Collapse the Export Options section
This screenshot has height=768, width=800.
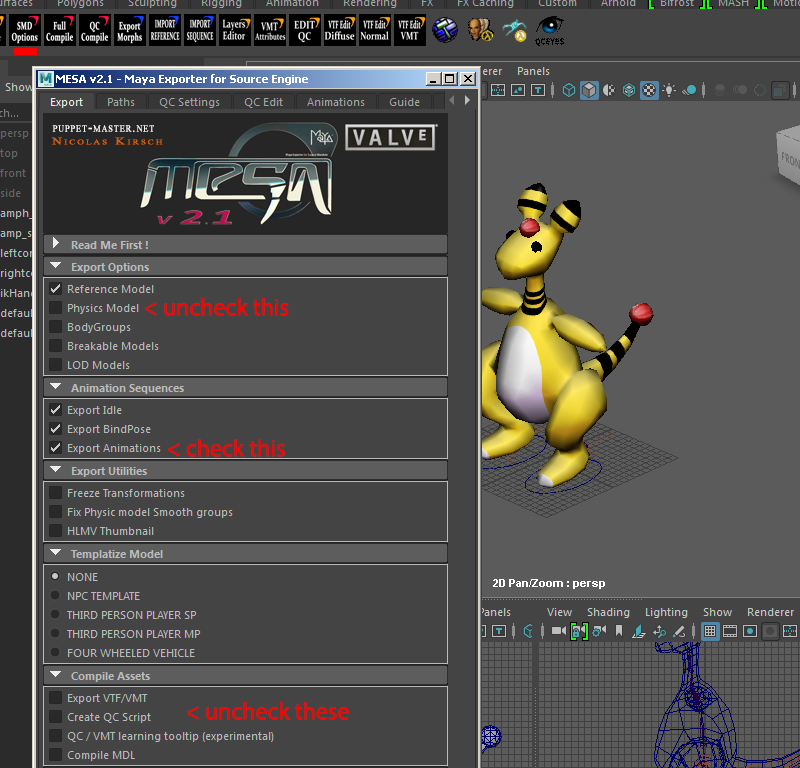245,267
